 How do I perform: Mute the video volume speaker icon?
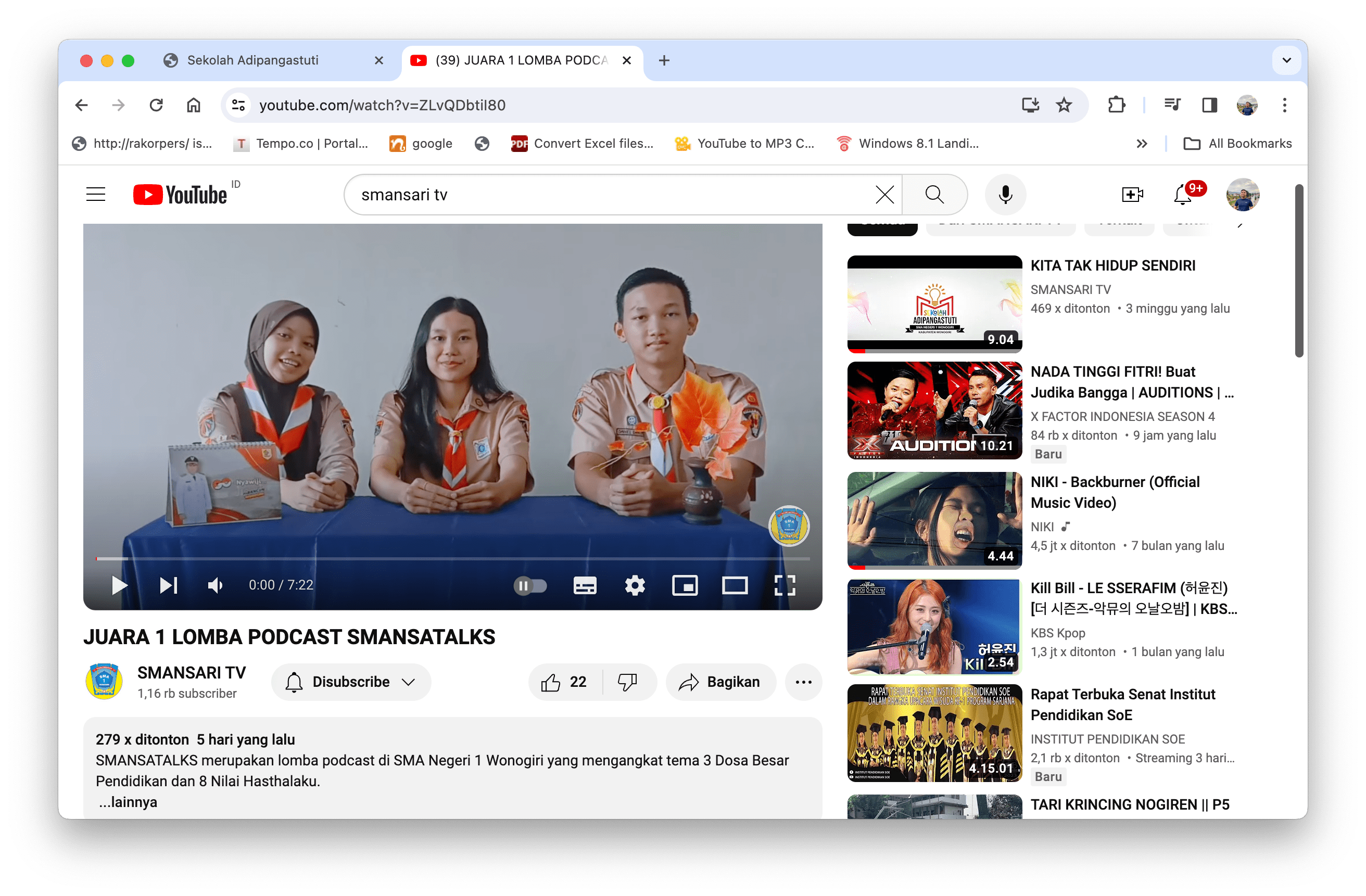[215, 585]
